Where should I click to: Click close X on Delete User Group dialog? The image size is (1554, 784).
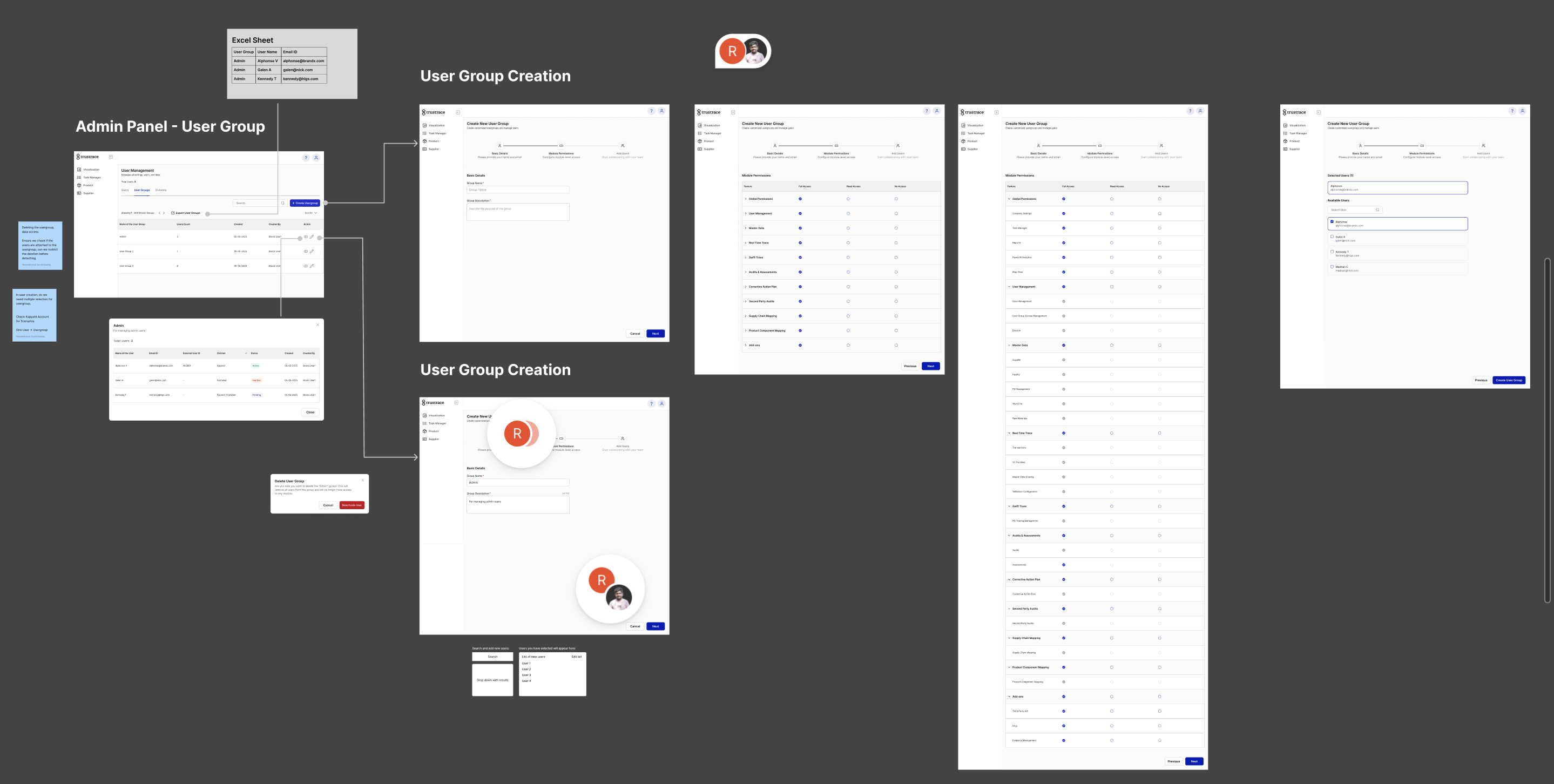(x=362, y=481)
